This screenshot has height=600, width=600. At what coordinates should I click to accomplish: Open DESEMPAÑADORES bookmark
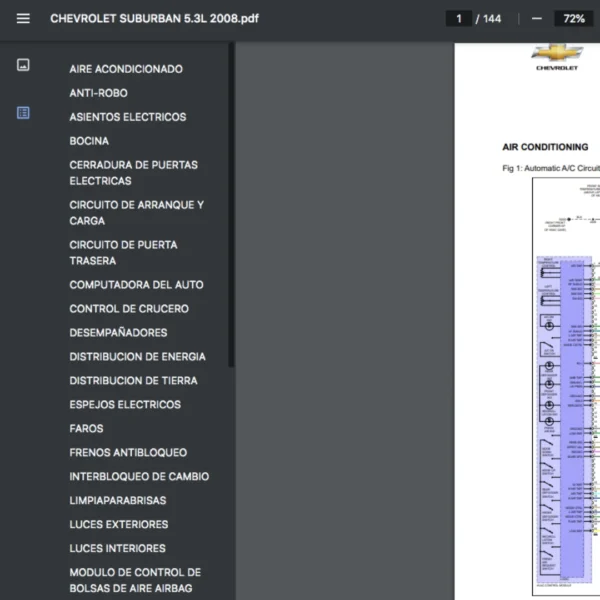coord(118,333)
